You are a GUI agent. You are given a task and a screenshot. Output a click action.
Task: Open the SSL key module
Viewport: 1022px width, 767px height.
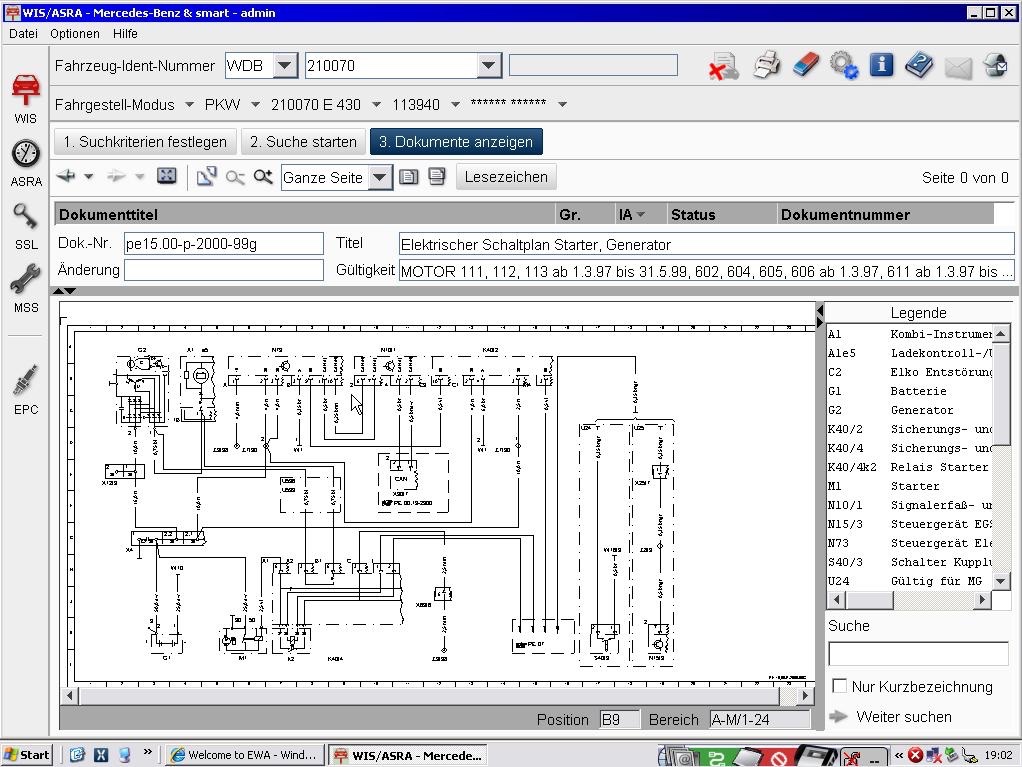[x=25, y=226]
